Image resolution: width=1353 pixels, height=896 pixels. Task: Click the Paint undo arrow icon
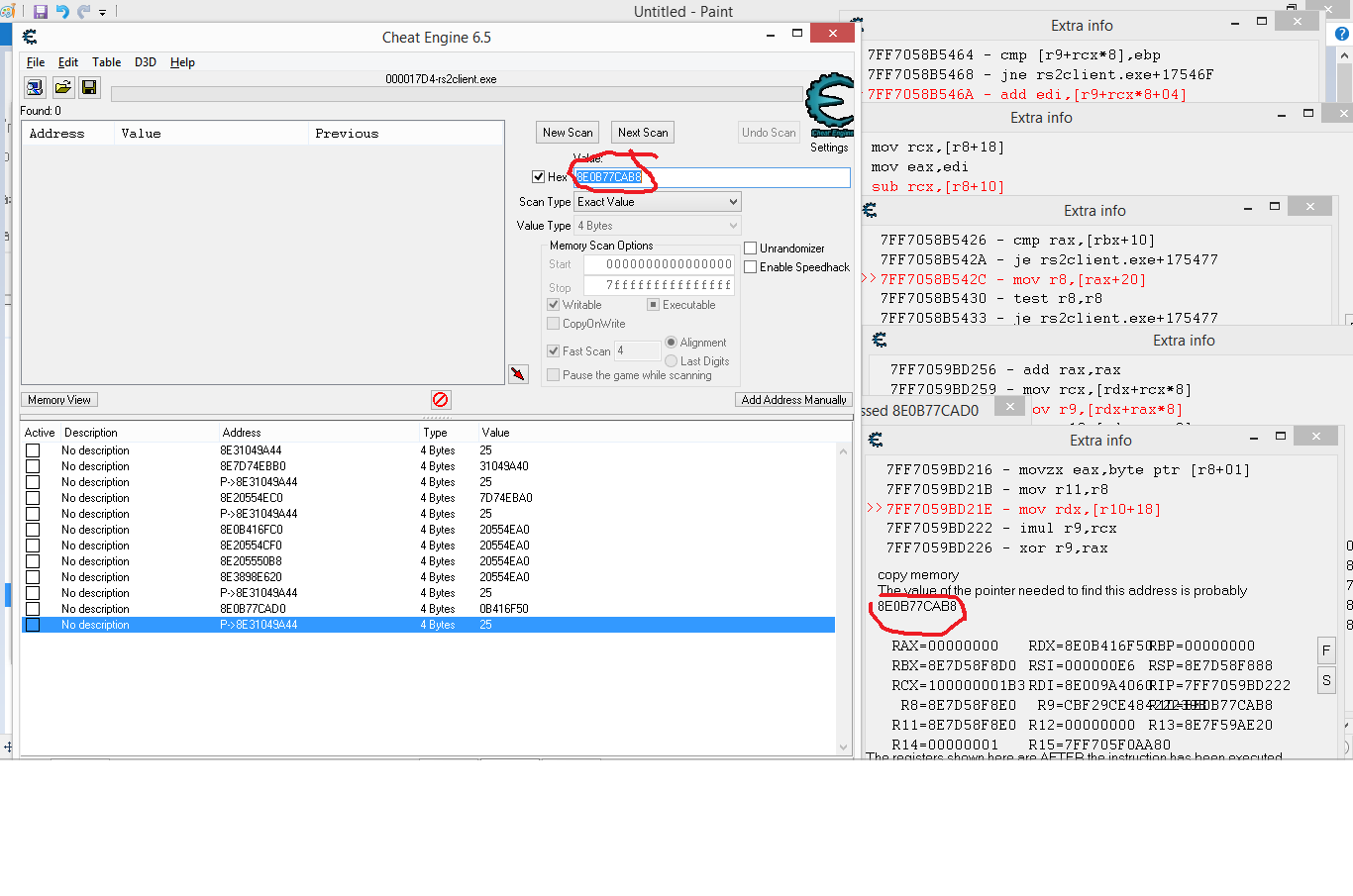(x=62, y=12)
